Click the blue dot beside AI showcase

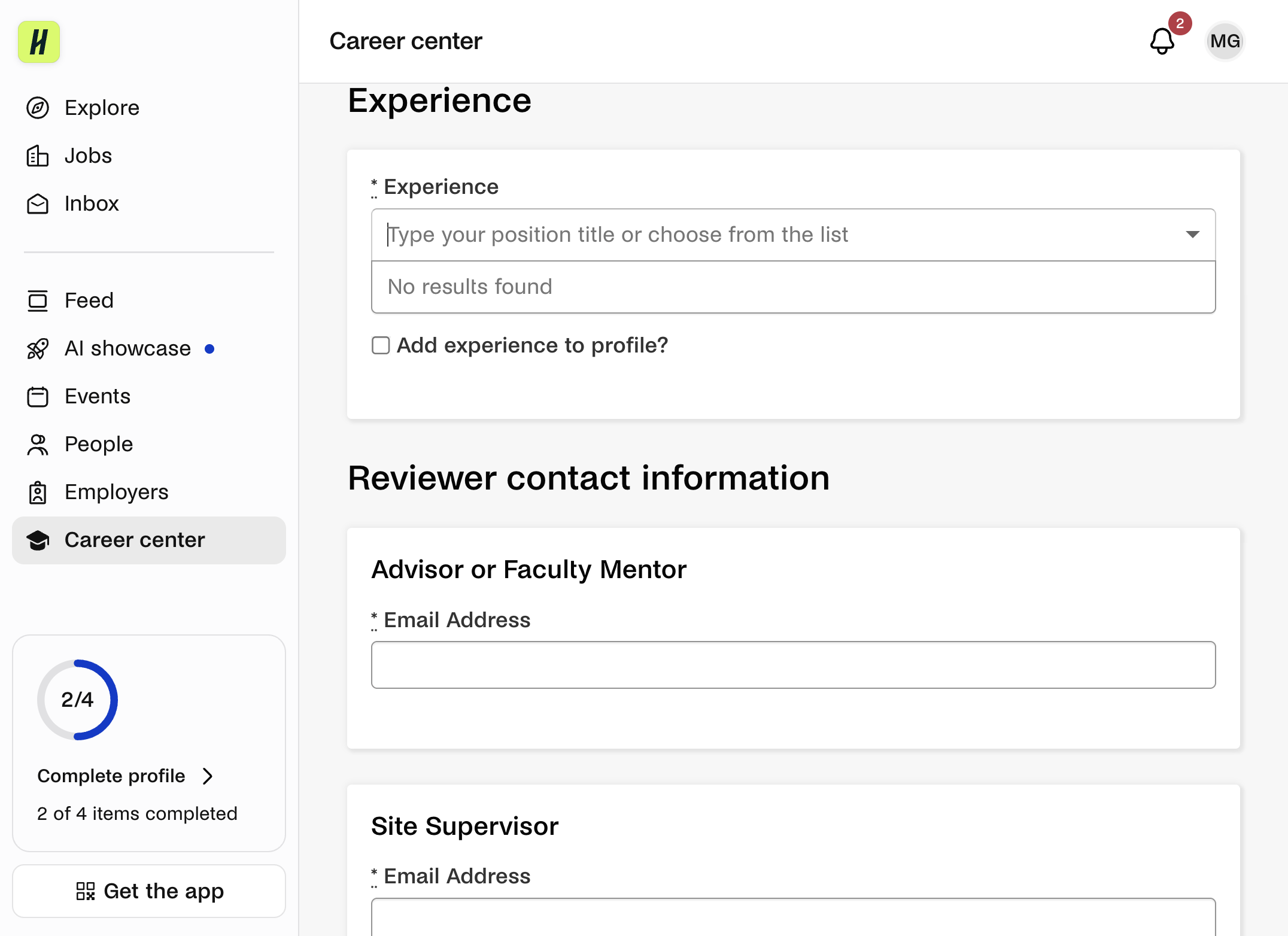pos(209,349)
